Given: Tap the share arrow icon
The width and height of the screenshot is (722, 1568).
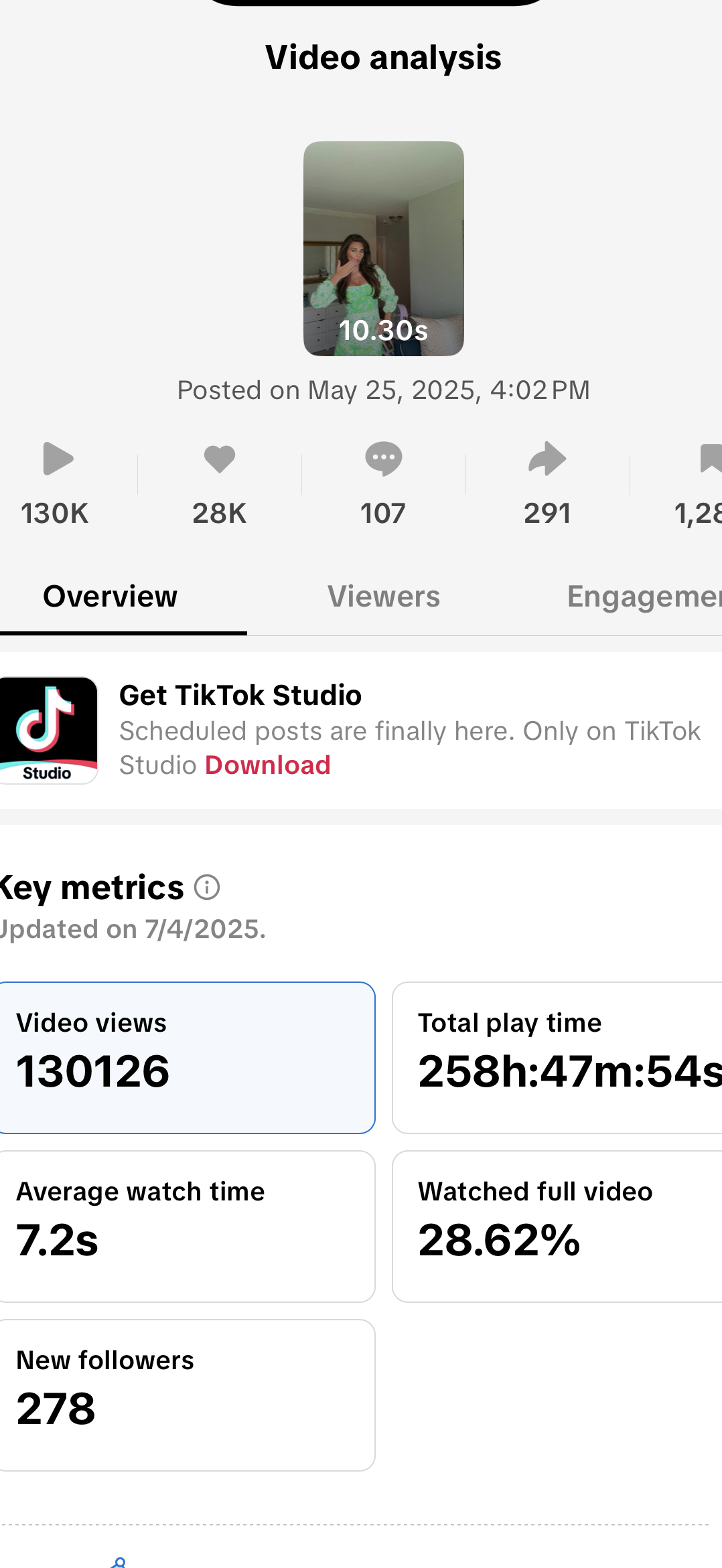Looking at the screenshot, I should tap(547, 459).
